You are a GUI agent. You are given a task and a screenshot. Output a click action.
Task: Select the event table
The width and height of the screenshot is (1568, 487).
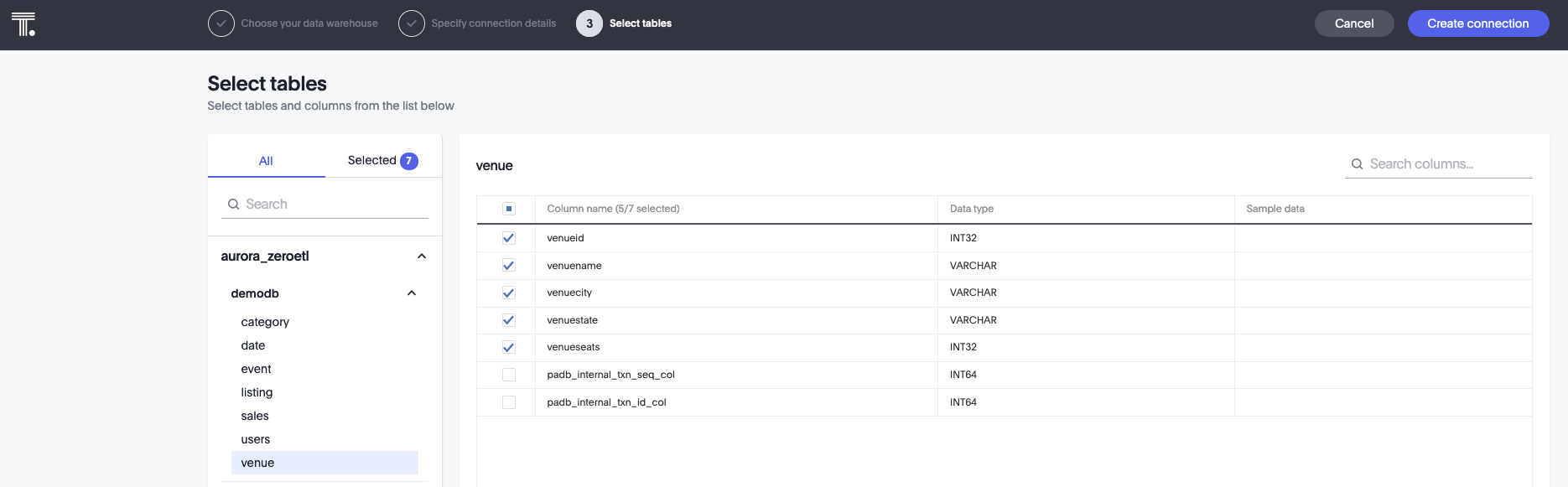(325, 369)
